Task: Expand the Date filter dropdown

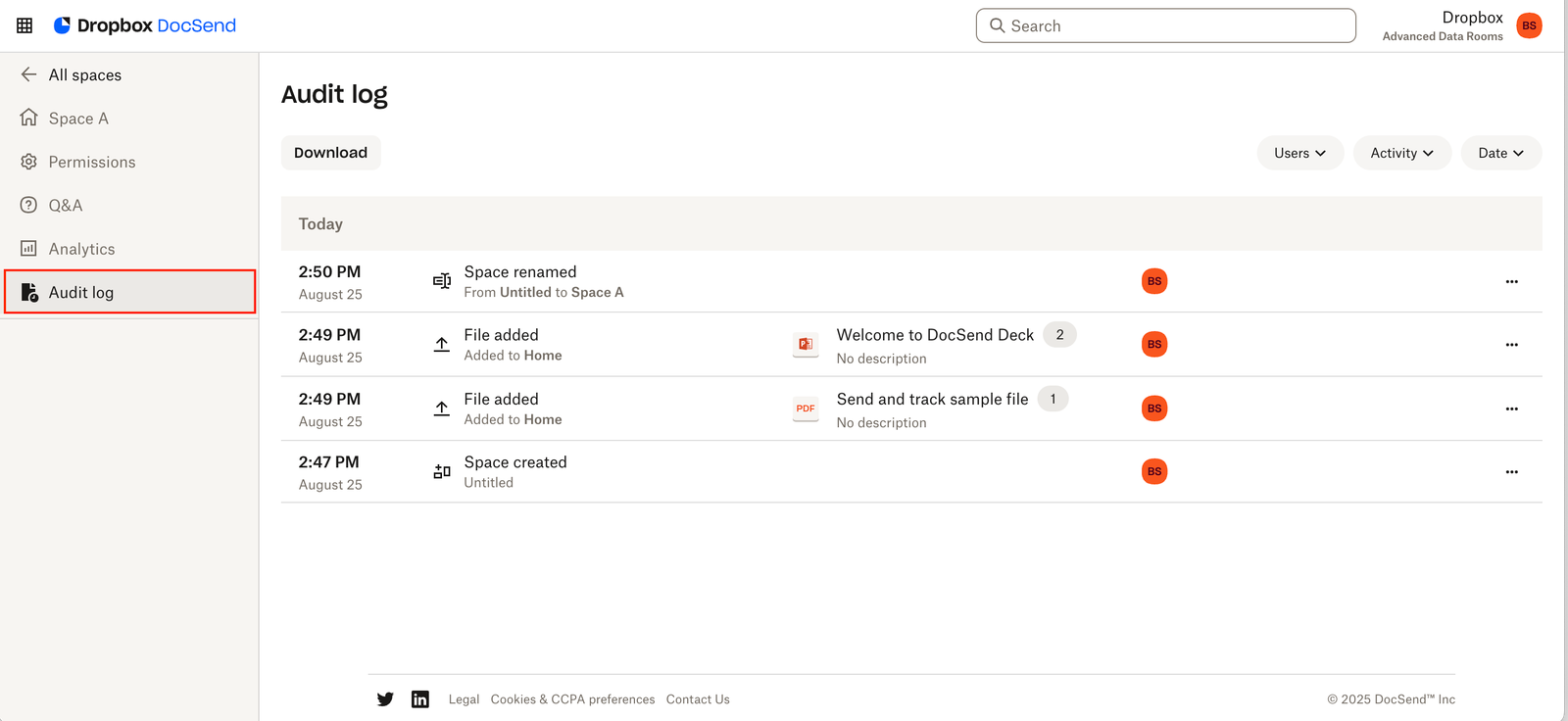Action: coord(1500,153)
